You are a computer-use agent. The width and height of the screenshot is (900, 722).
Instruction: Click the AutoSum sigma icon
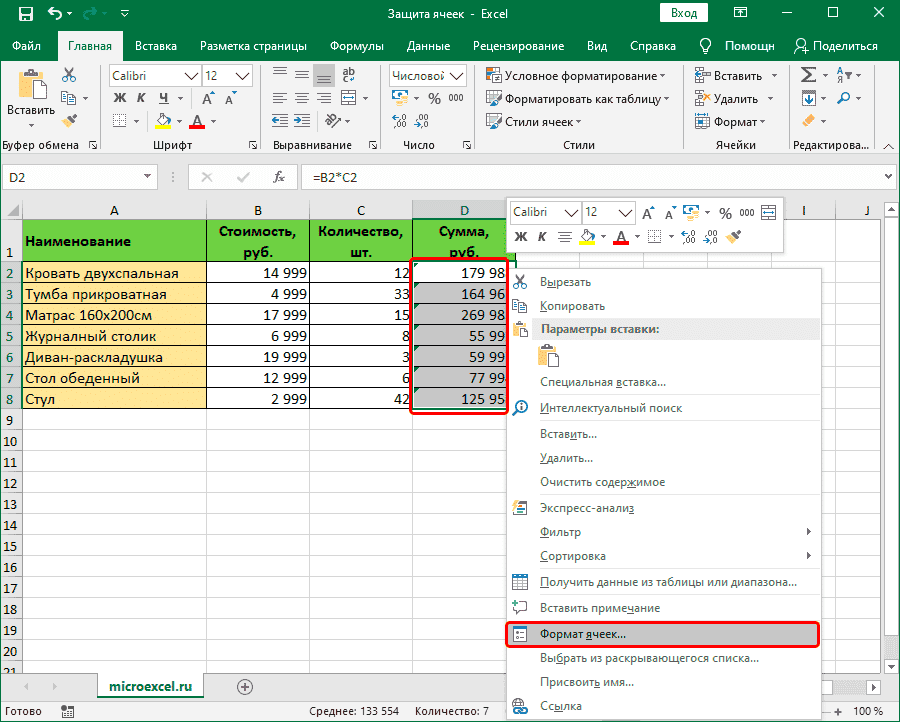point(808,76)
